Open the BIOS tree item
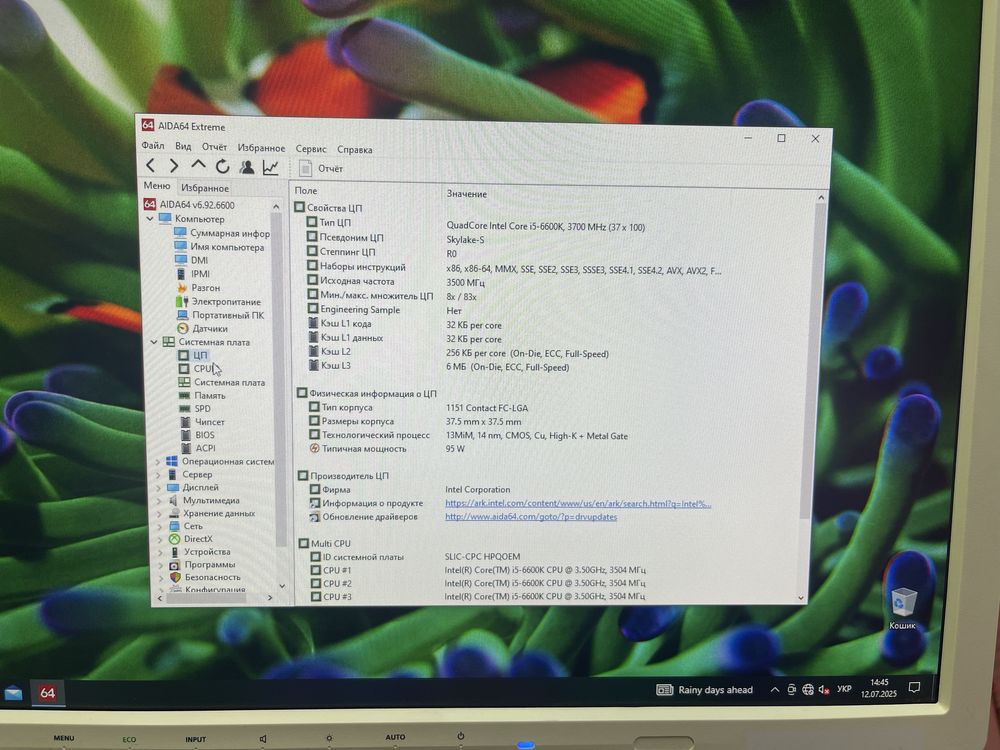 [198, 435]
